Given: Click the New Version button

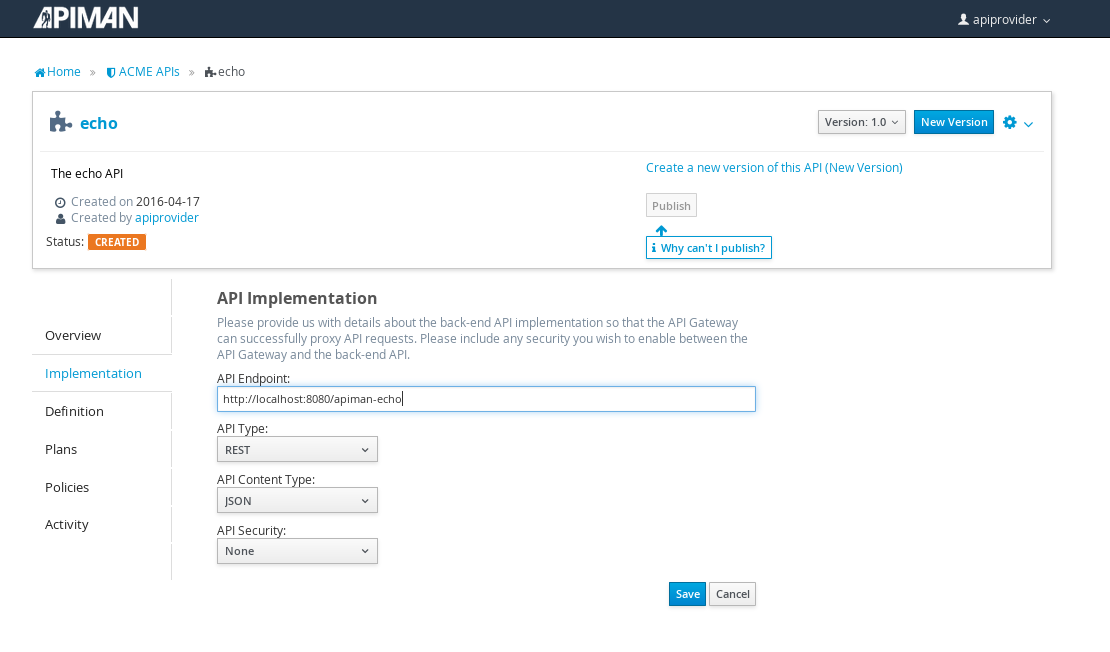Looking at the screenshot, I should pyautogui.click(x=954, y=122).
